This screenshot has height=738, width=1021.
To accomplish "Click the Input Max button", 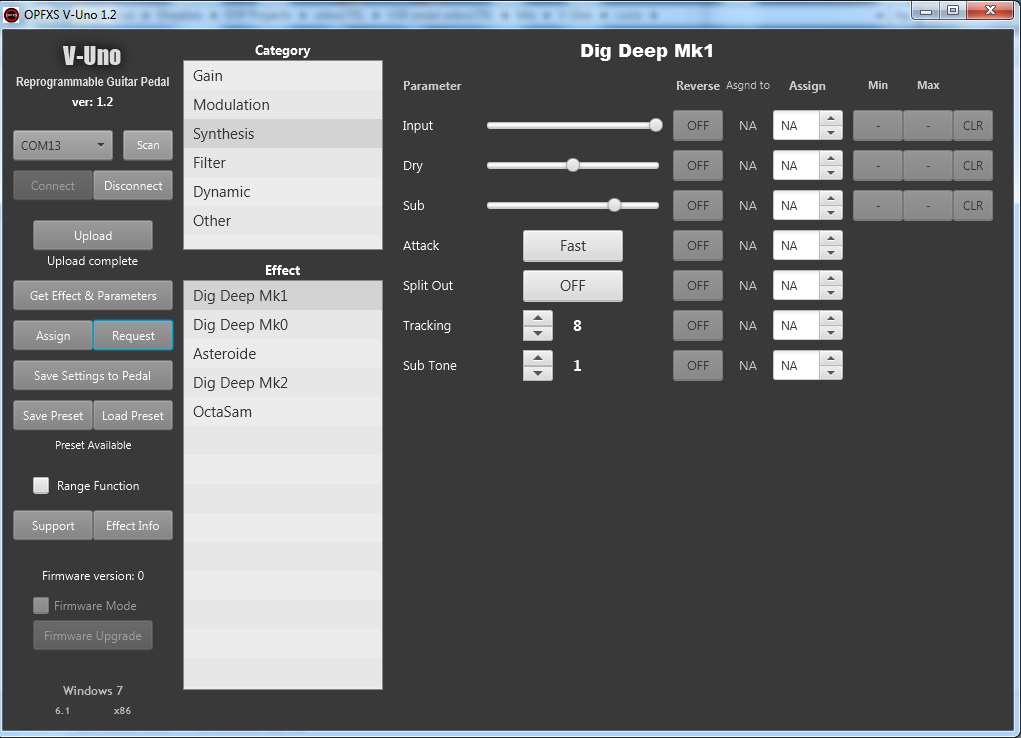I will (x=928, y=126).
